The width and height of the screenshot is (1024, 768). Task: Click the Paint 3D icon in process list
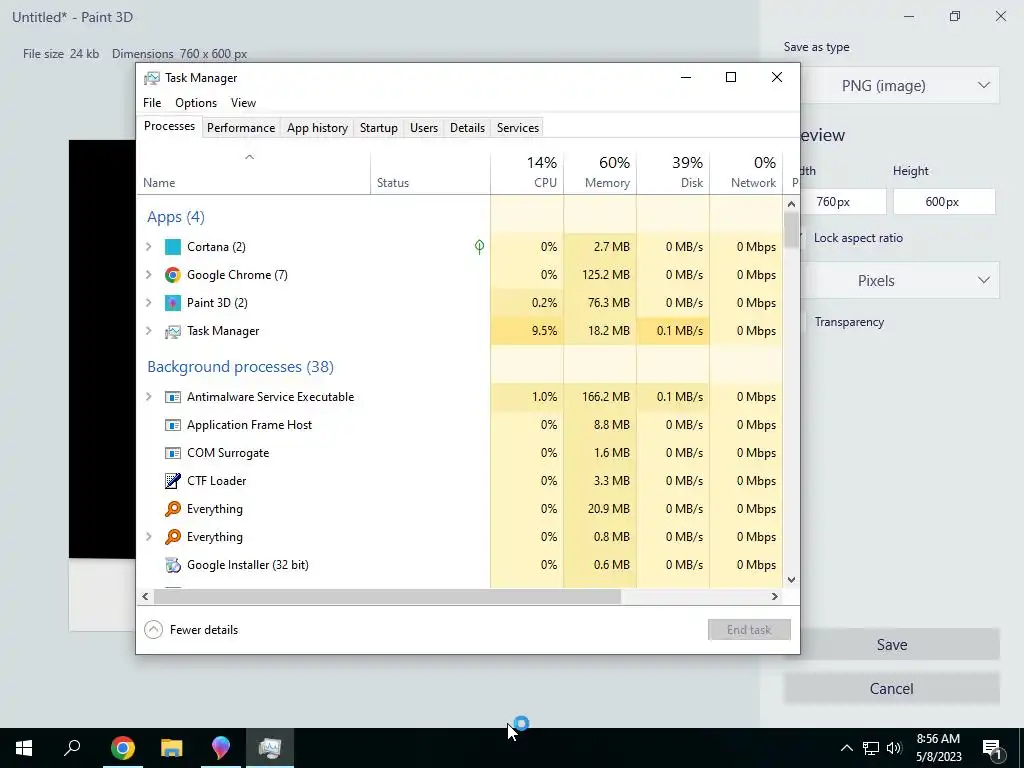[x=172, y=303]
